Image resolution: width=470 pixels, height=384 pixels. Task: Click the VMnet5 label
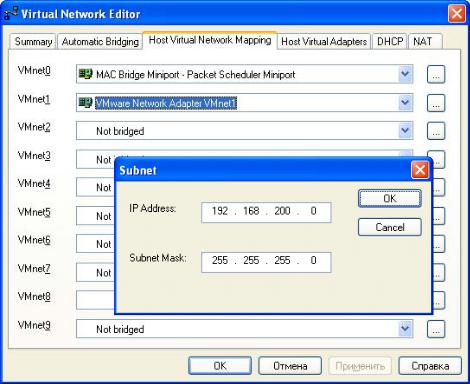pos(34,212)
